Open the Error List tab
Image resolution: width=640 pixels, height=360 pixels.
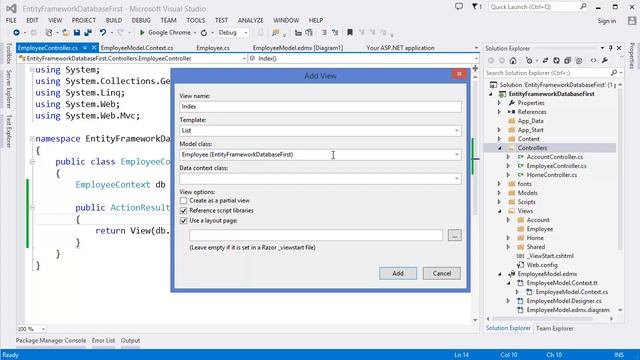point(103,340)
